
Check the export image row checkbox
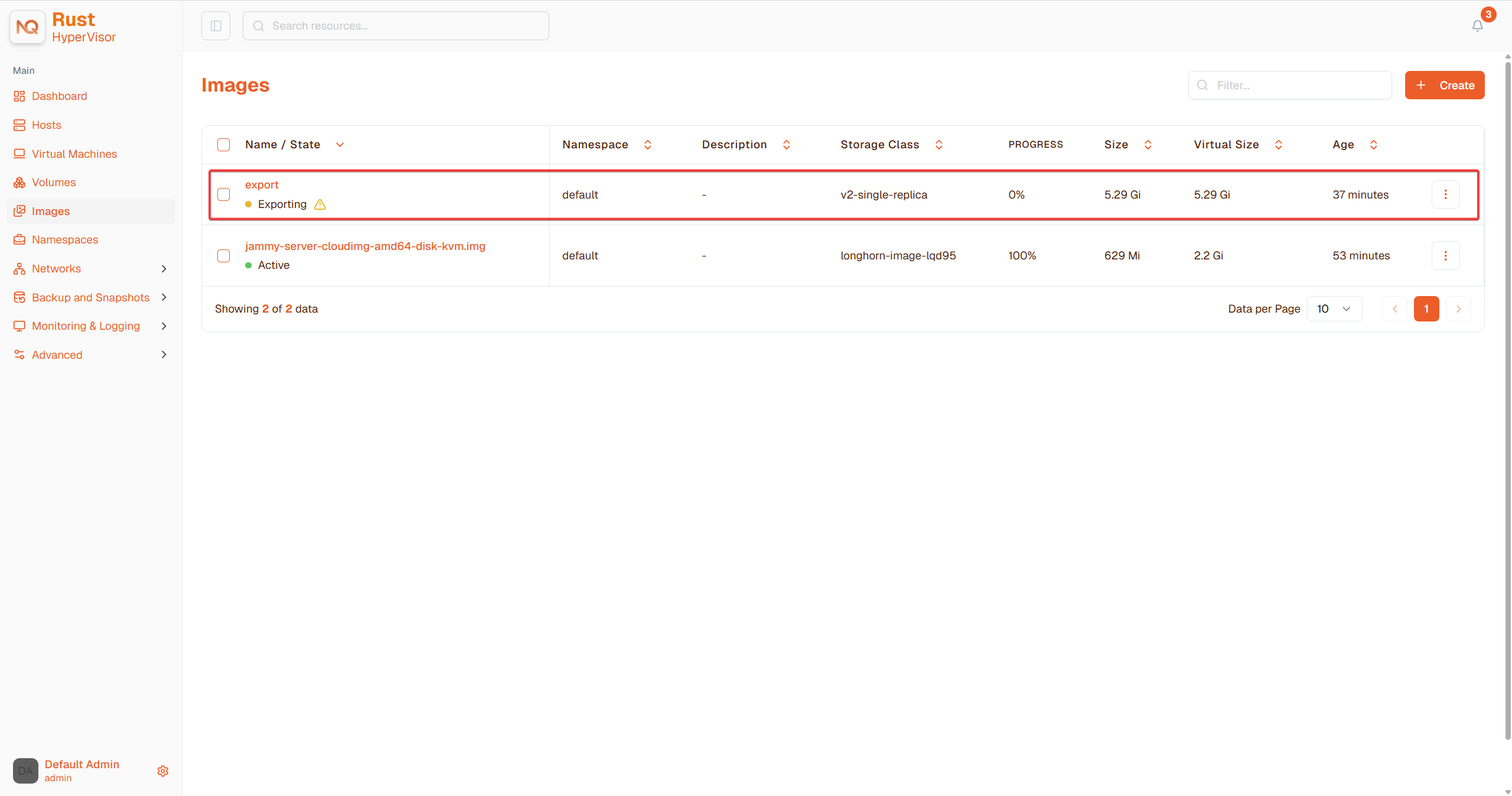click(223, 194)
